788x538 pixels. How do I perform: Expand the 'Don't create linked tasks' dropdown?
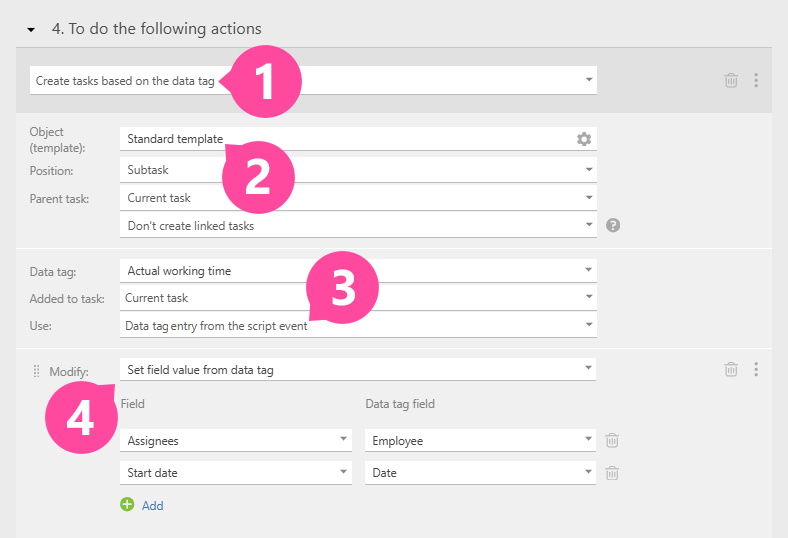588,226
